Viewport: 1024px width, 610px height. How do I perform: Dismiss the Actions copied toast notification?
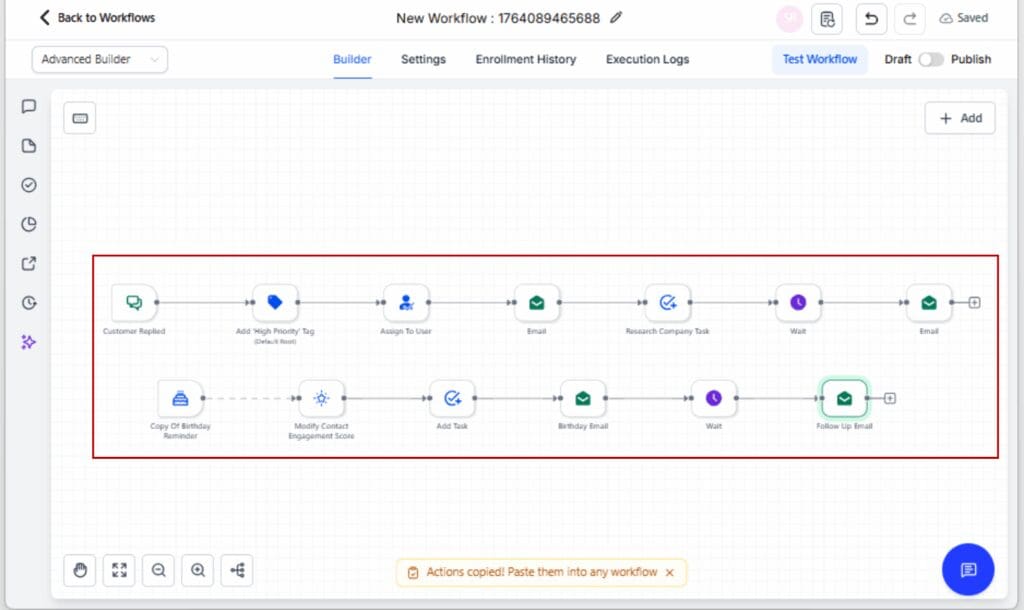[669, 572]
